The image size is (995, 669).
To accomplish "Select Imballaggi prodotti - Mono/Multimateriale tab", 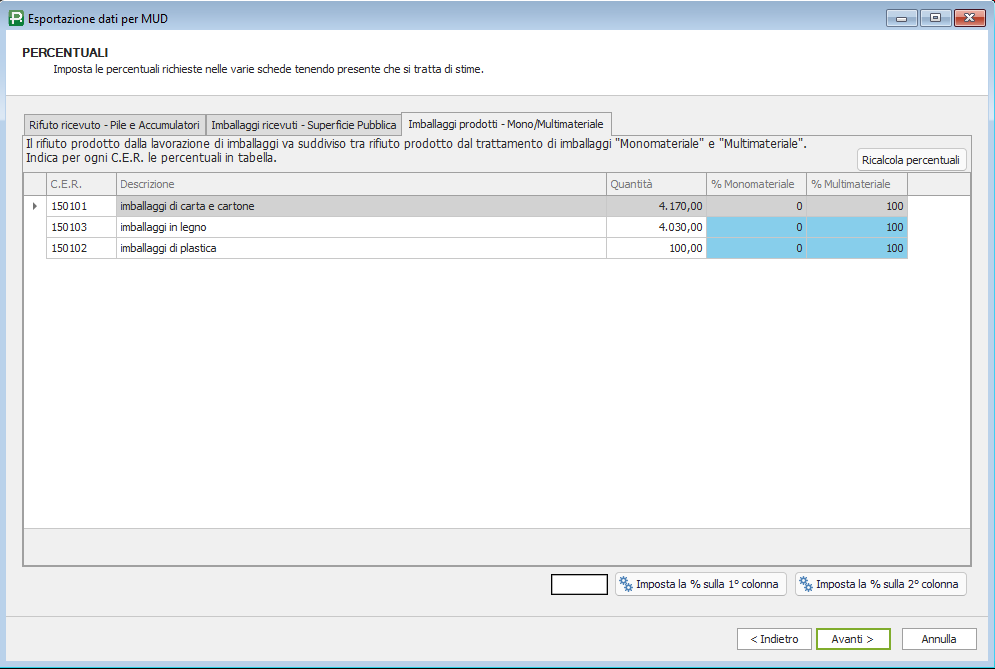I will point(506,124).
